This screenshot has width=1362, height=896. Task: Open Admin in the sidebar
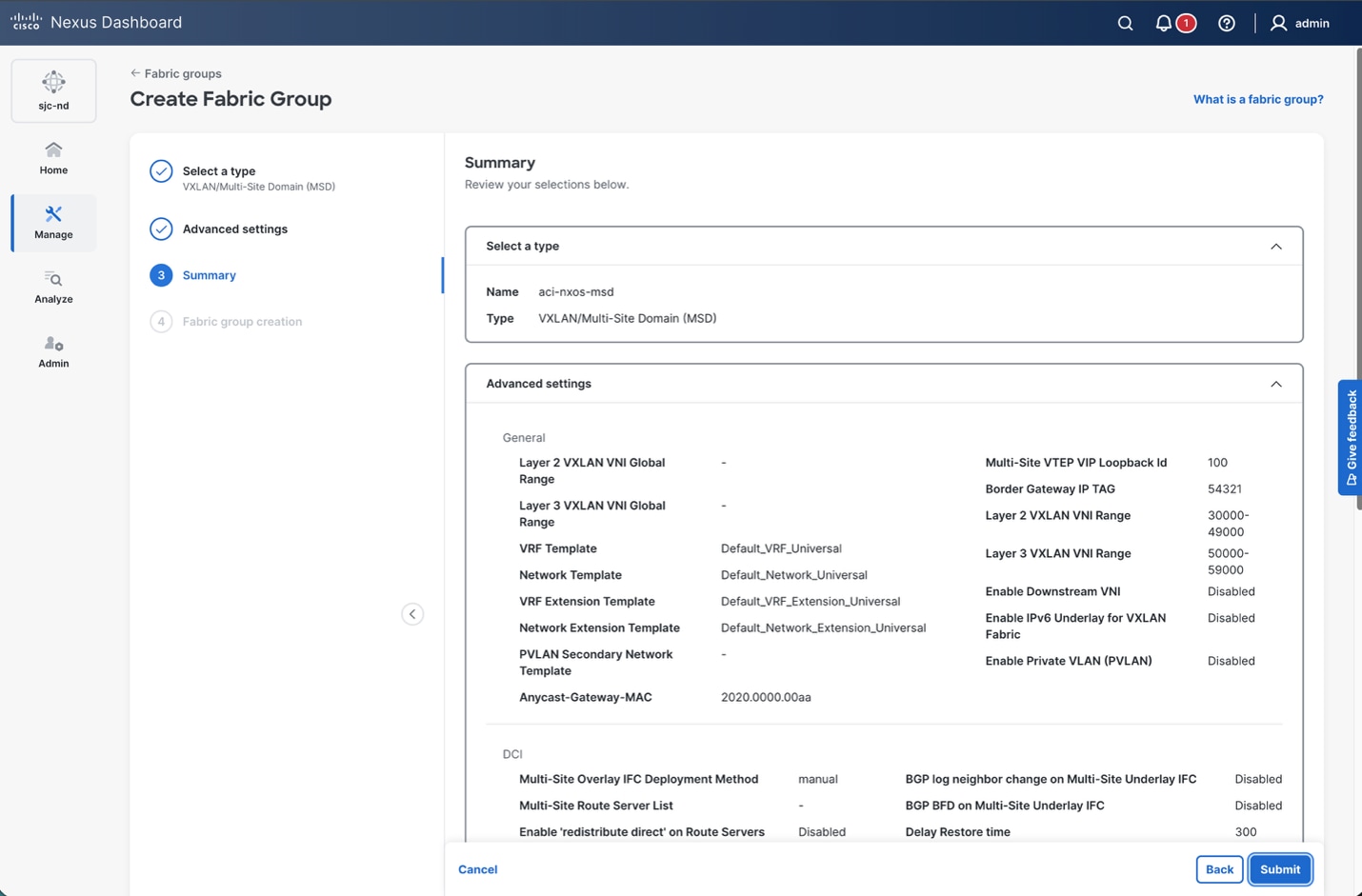point(53,351)
